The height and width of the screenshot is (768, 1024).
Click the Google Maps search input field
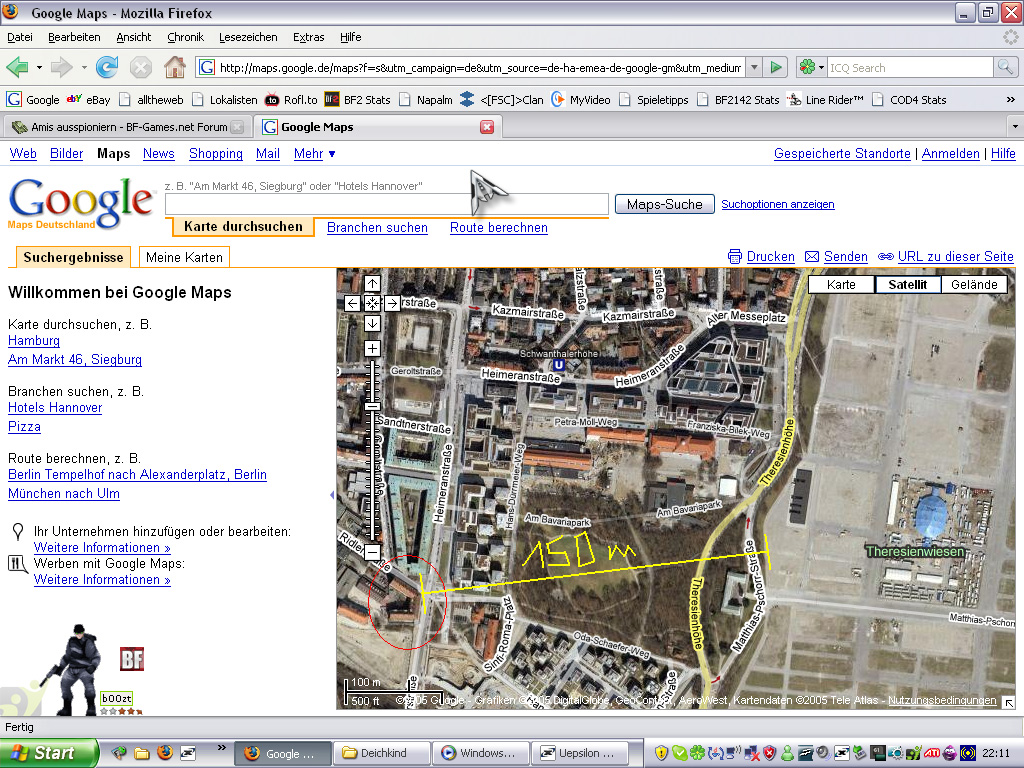[387, 204]
